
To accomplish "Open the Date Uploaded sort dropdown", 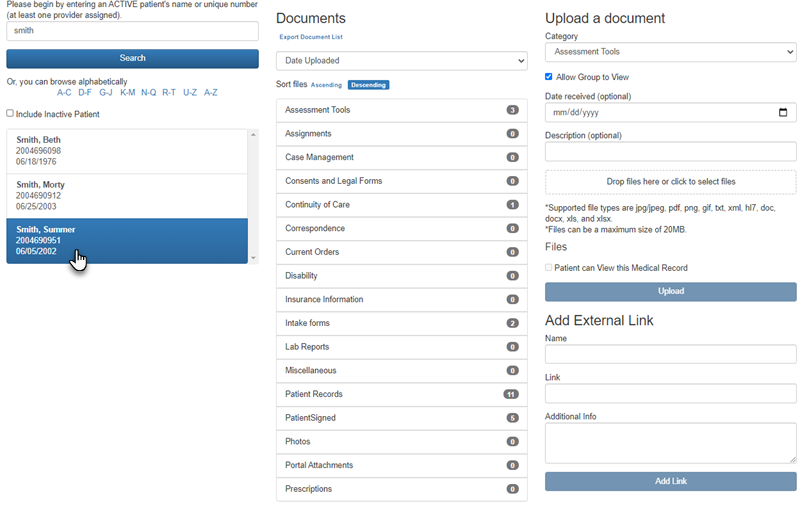I will [401, 62].
